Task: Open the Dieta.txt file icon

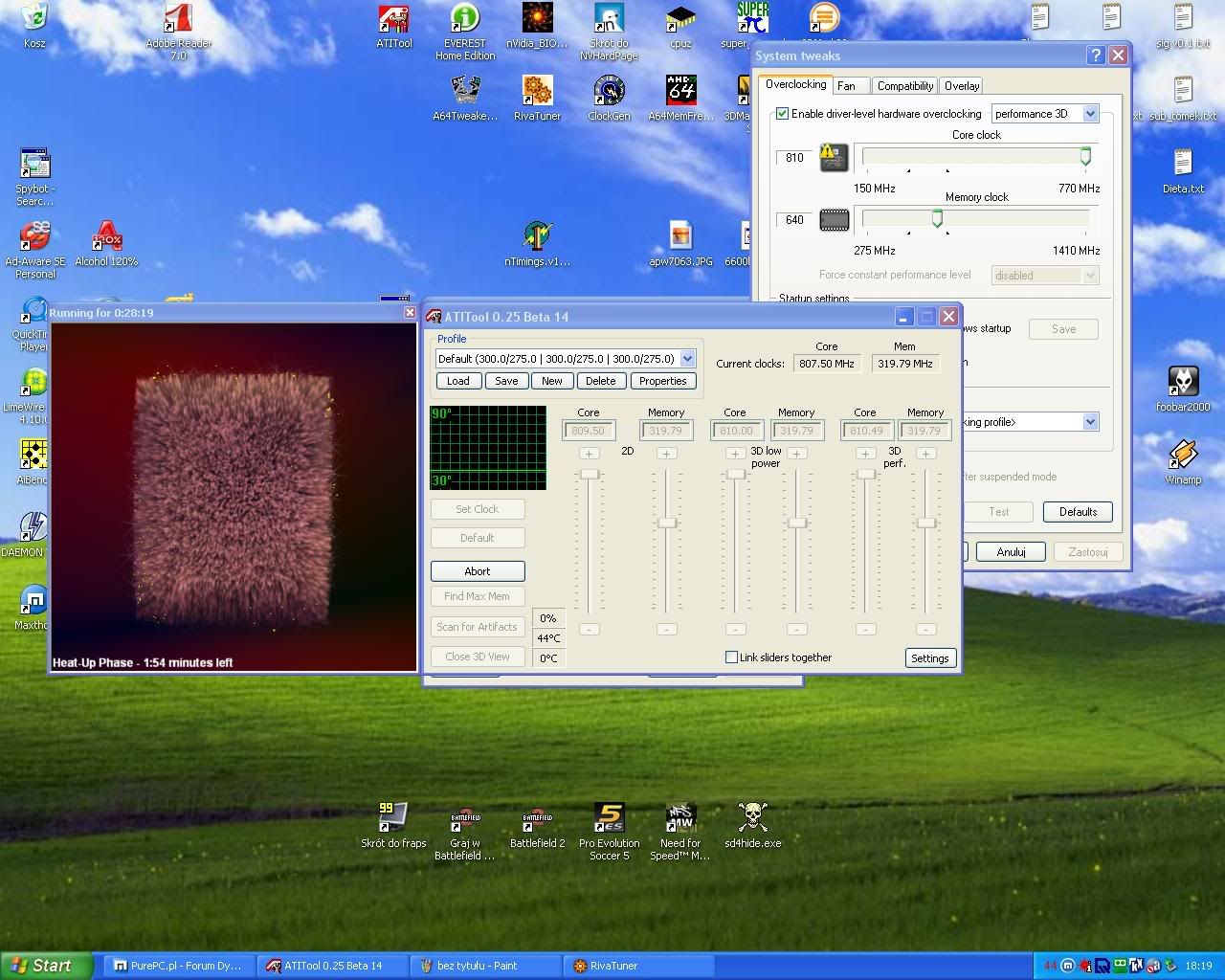Action: 1183,171
